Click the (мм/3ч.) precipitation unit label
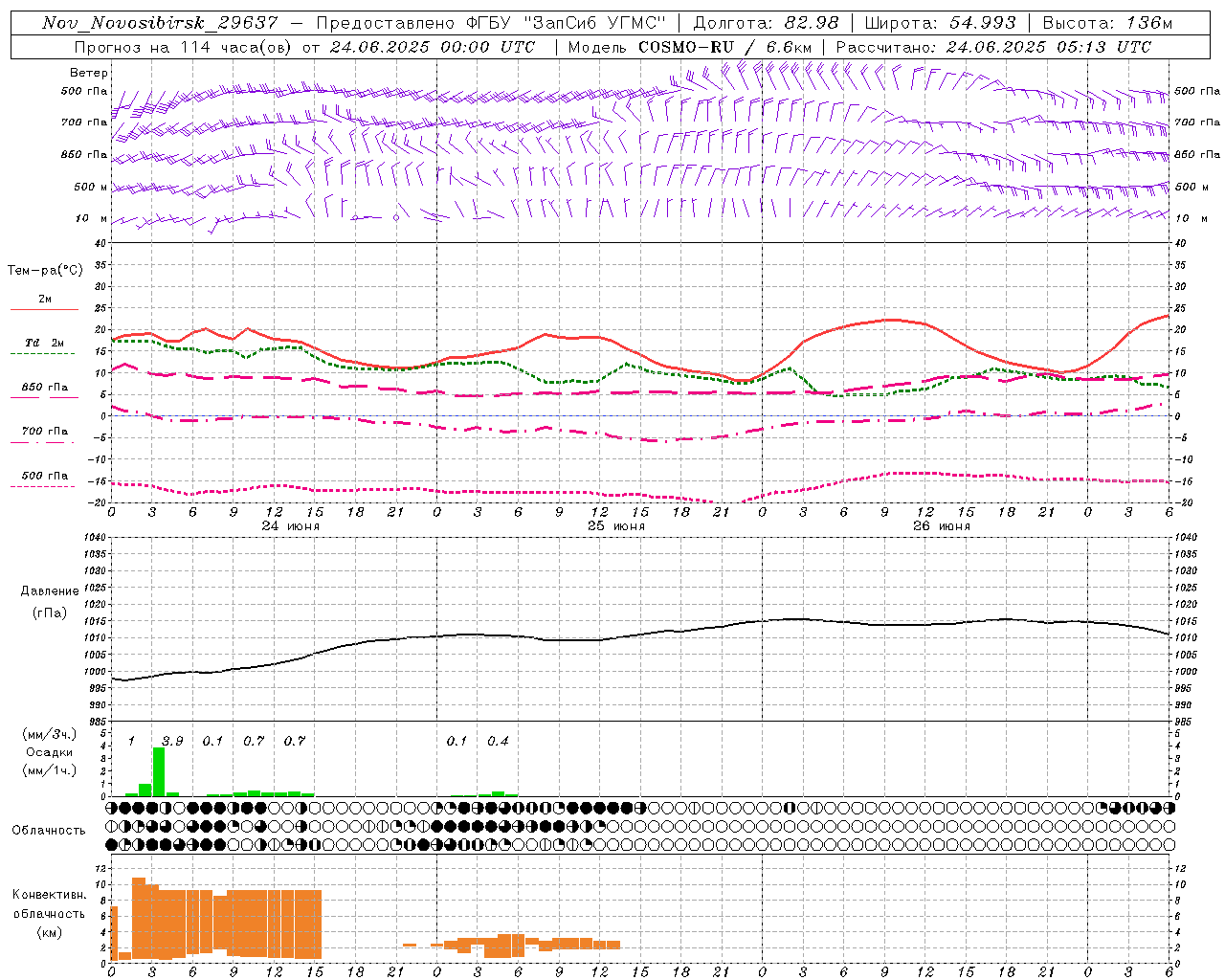 point(50,734)
